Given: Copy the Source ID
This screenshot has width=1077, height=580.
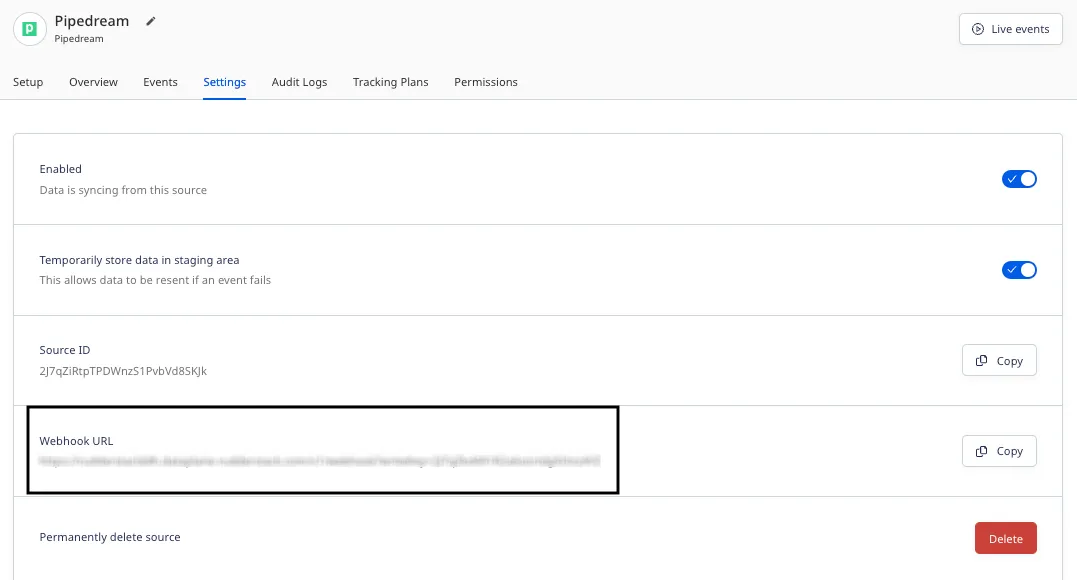Looking at the screenshot, I should 999,361.
